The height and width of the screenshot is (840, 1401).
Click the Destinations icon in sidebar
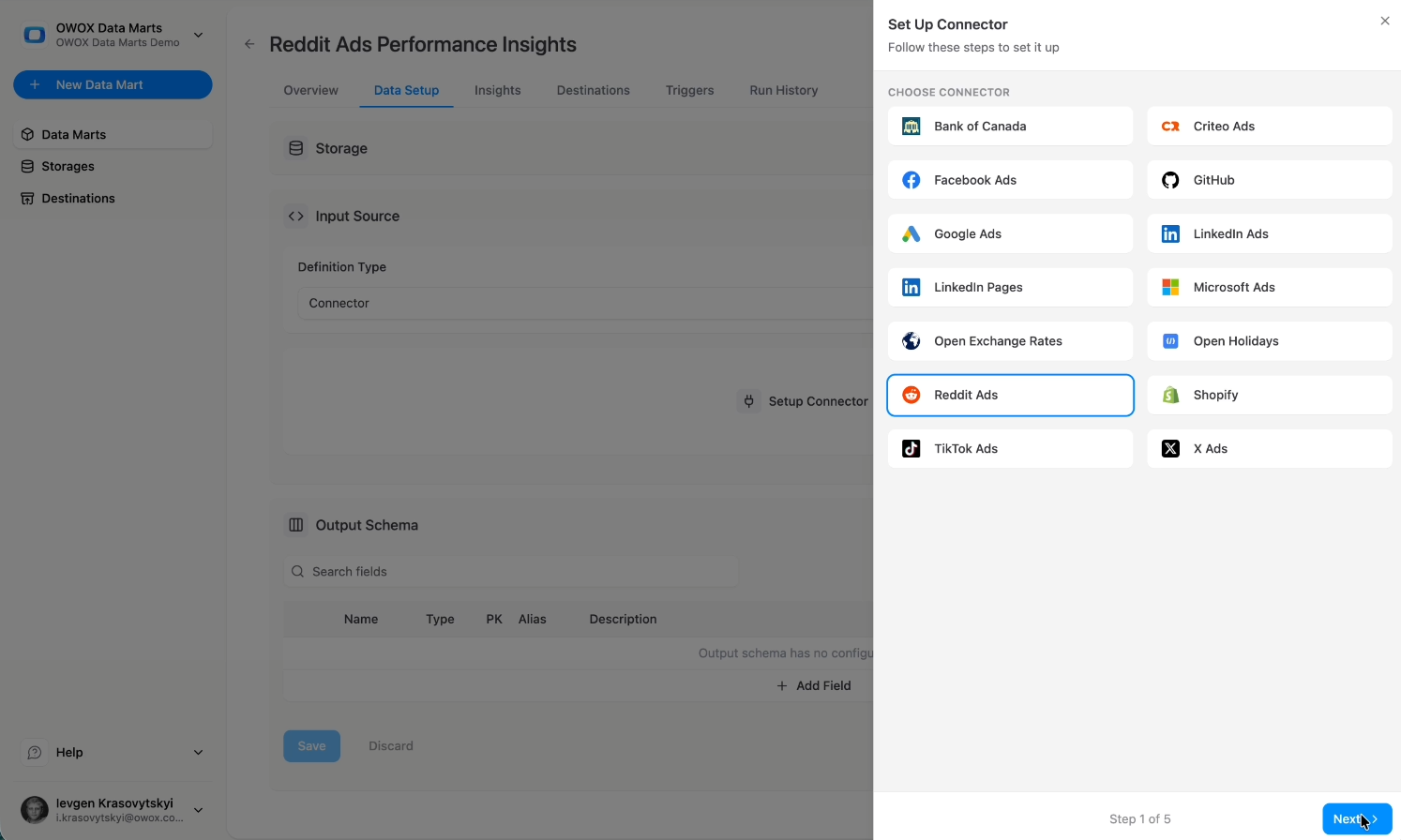pyautogui.click(x=27, y=198)
